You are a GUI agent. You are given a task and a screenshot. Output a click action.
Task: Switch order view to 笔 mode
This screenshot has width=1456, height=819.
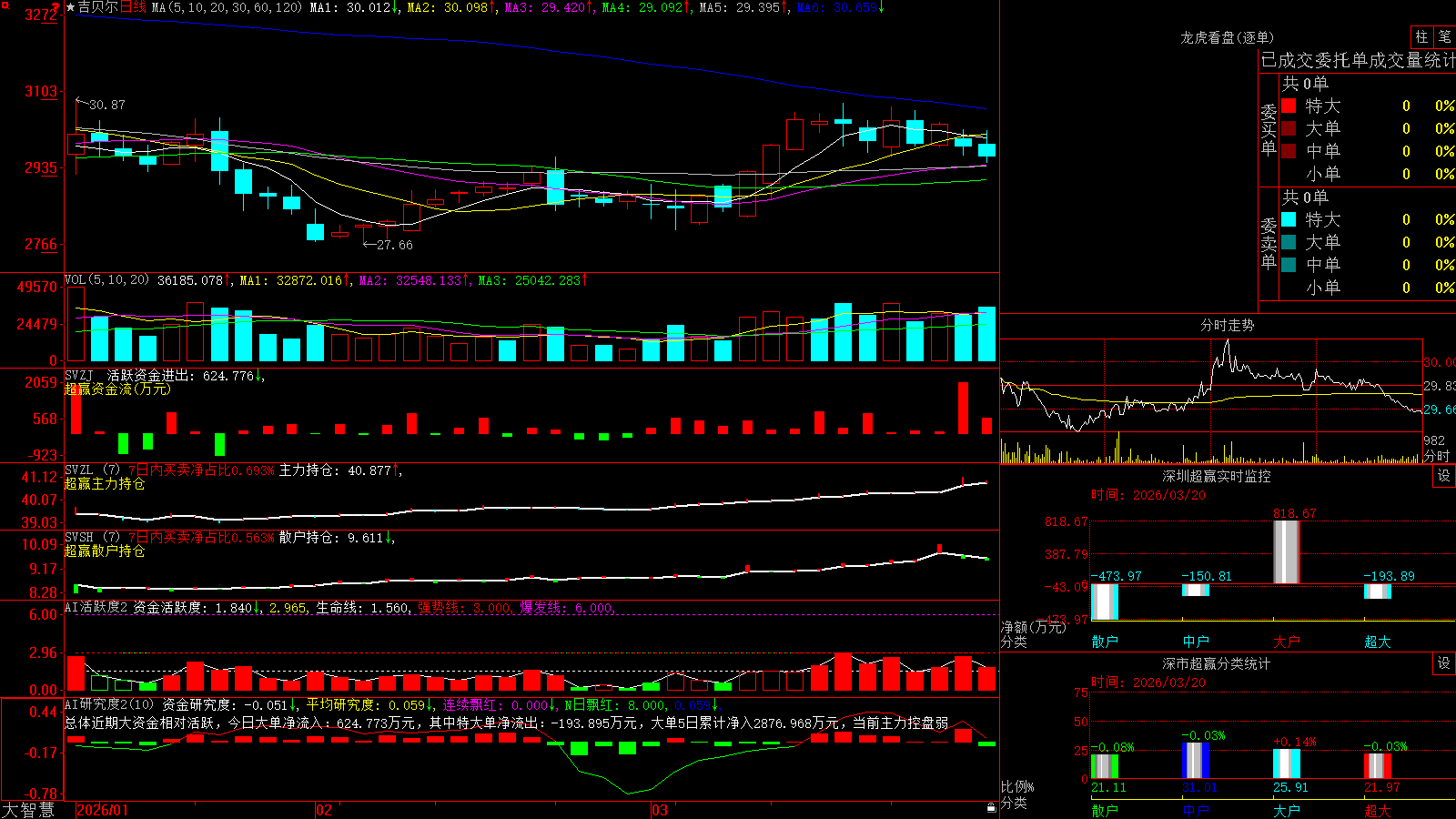click(x=1444, y=36)
